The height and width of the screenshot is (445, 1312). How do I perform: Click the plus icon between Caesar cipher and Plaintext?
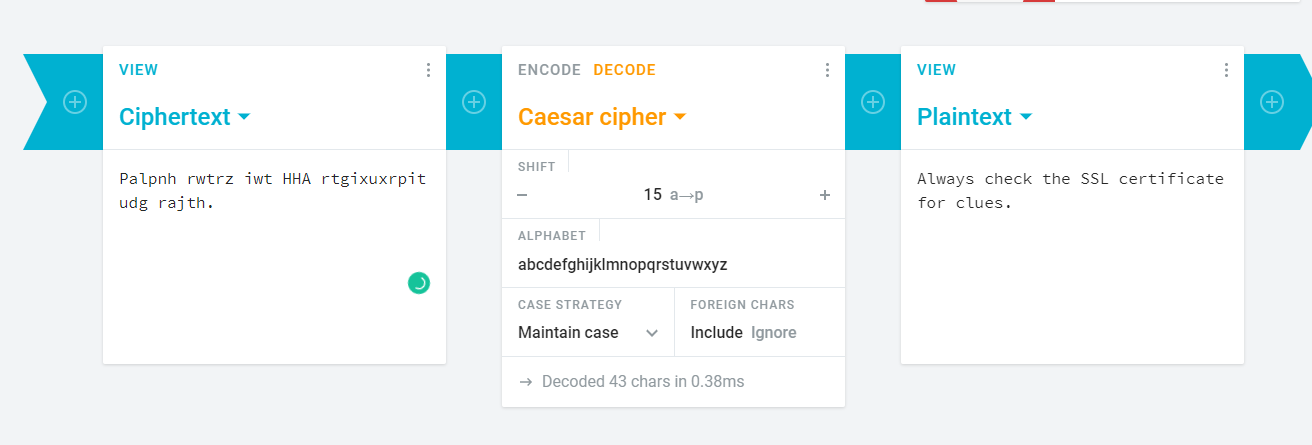coord(873,102)
